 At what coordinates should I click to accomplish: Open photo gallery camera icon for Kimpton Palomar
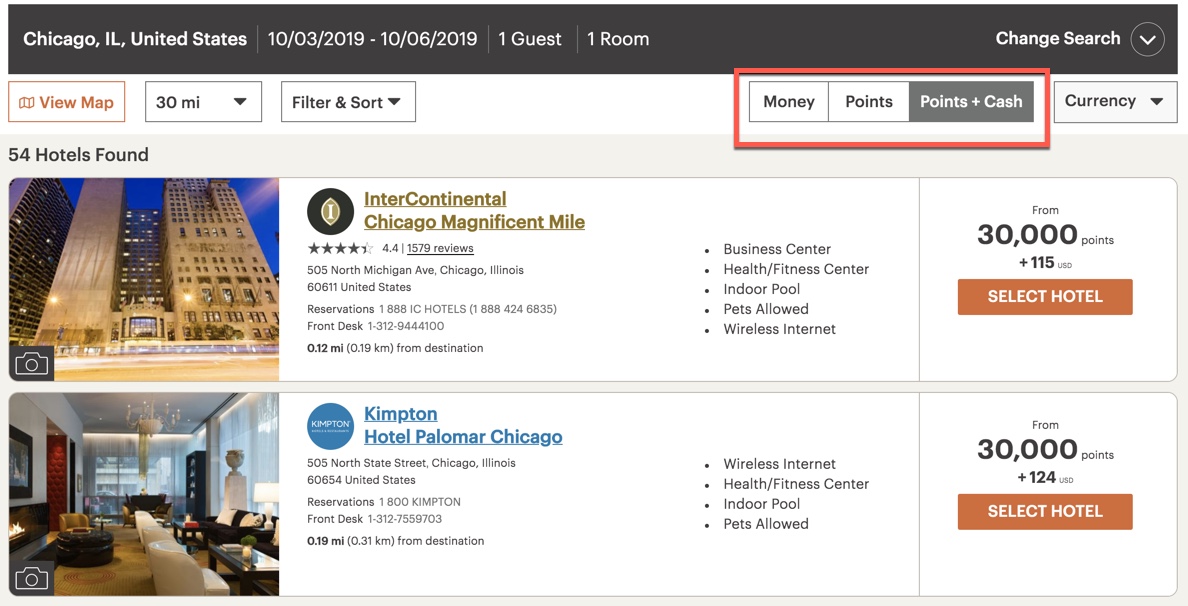click(31, 579)
